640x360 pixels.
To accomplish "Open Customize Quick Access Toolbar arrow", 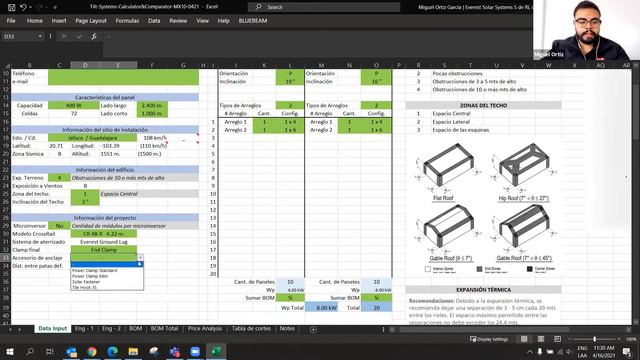I will (55, 7).
